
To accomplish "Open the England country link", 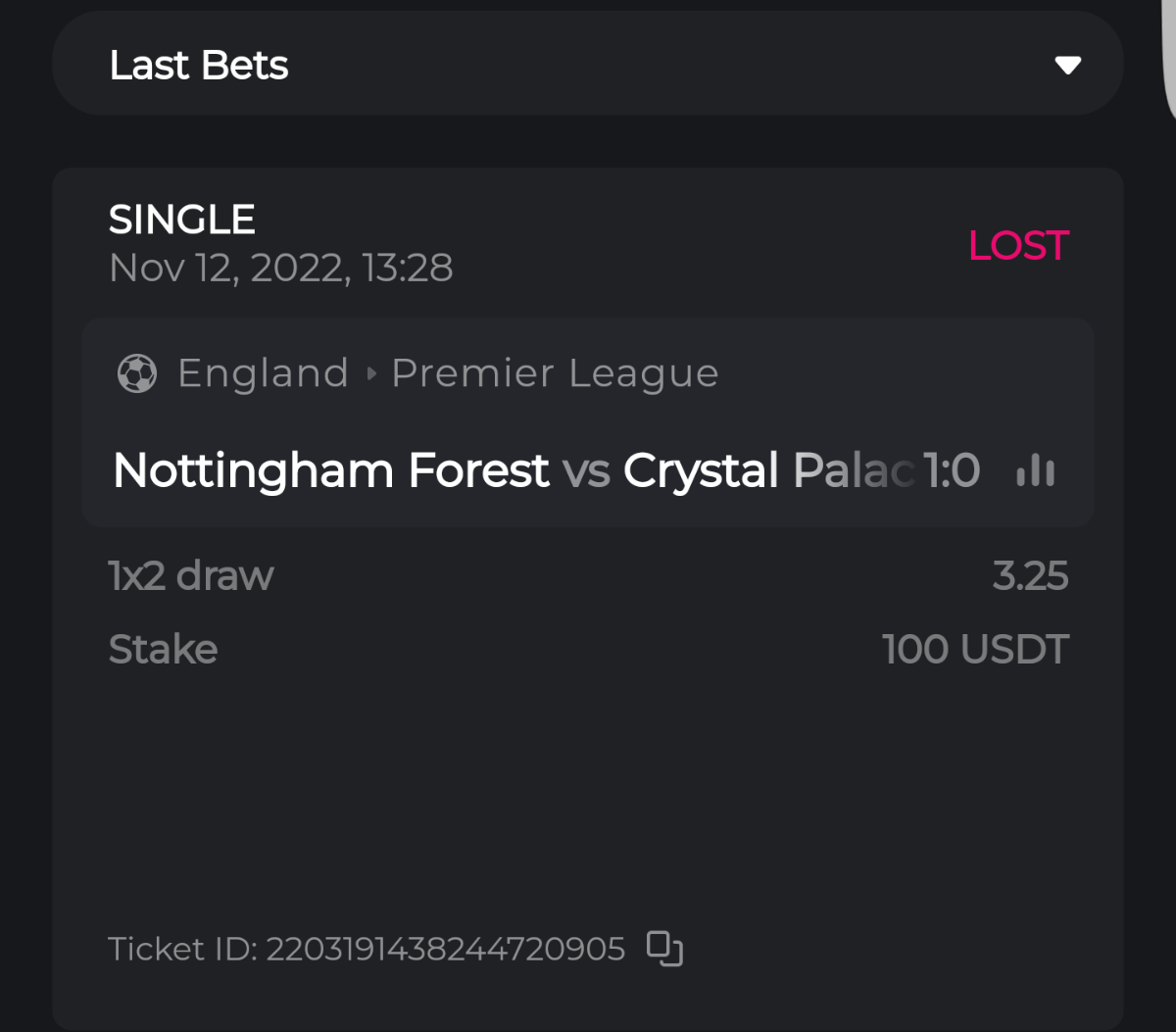I will 263,373.
